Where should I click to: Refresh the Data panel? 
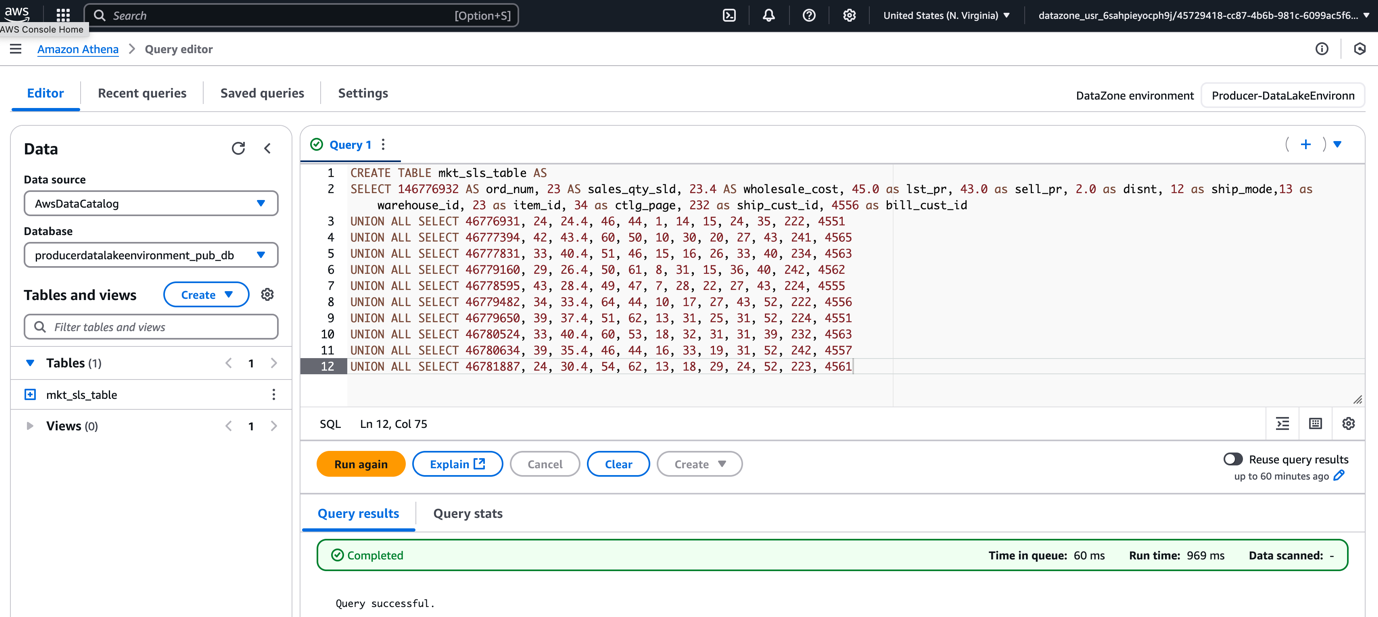click(238, 147)
